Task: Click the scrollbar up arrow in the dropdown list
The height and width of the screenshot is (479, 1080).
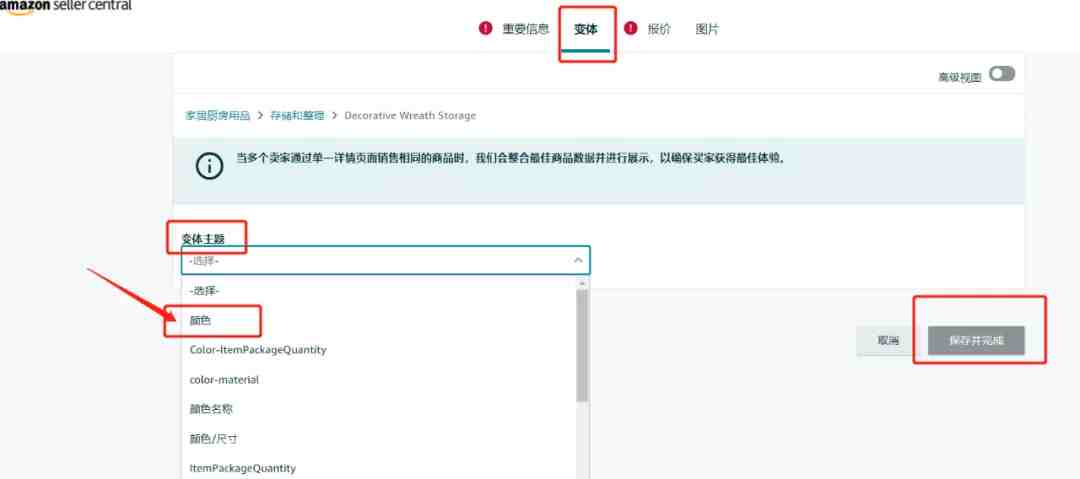Action: 583,283
